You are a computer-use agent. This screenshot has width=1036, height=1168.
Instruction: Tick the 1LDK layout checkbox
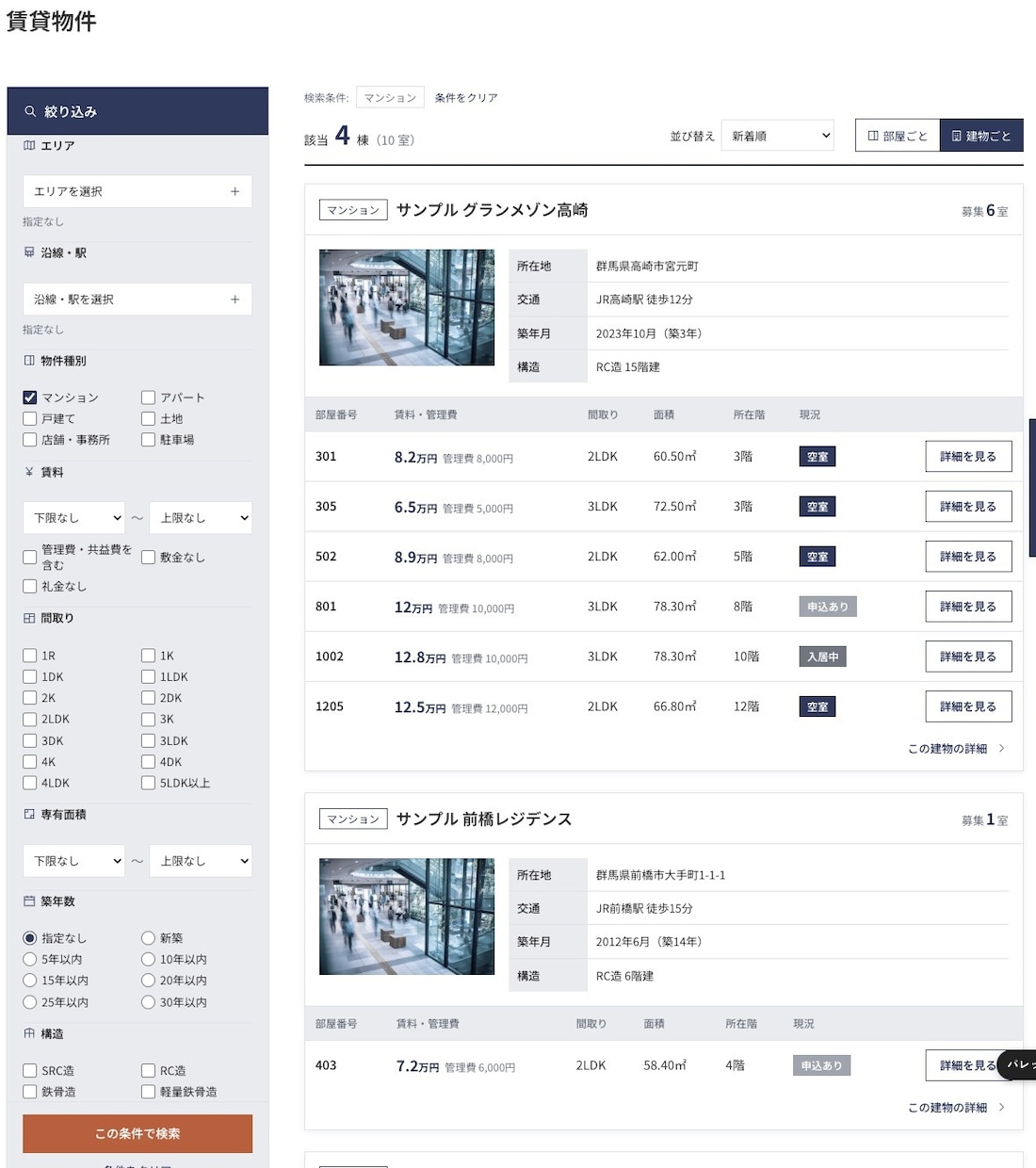(x=148, y=676)
